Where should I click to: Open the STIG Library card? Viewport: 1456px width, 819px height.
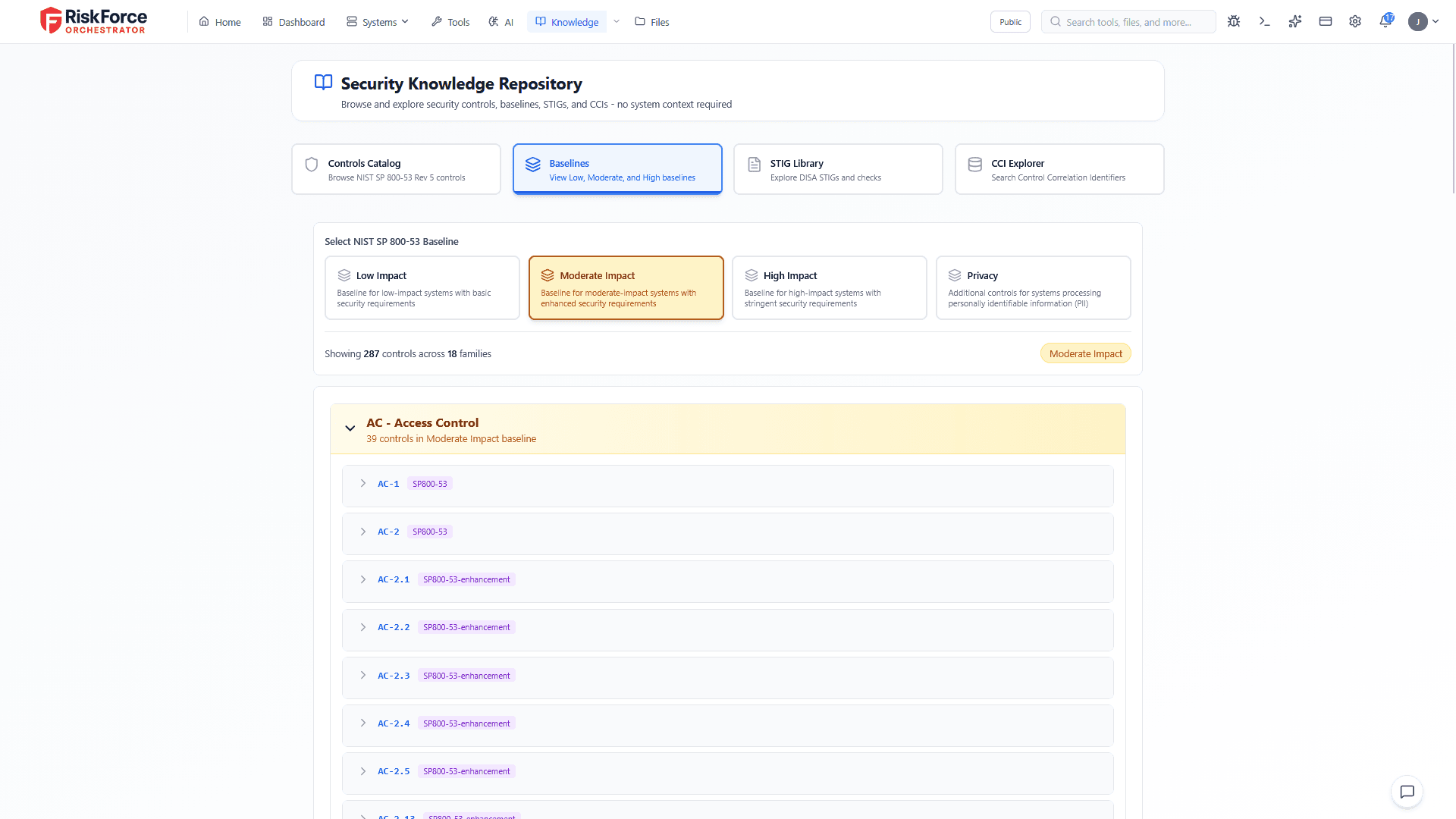837,168
